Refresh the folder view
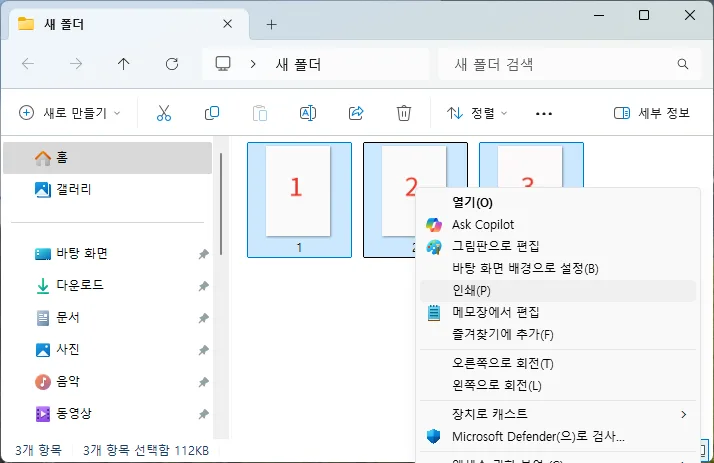The image size is (714, 463). pos(172,64)
